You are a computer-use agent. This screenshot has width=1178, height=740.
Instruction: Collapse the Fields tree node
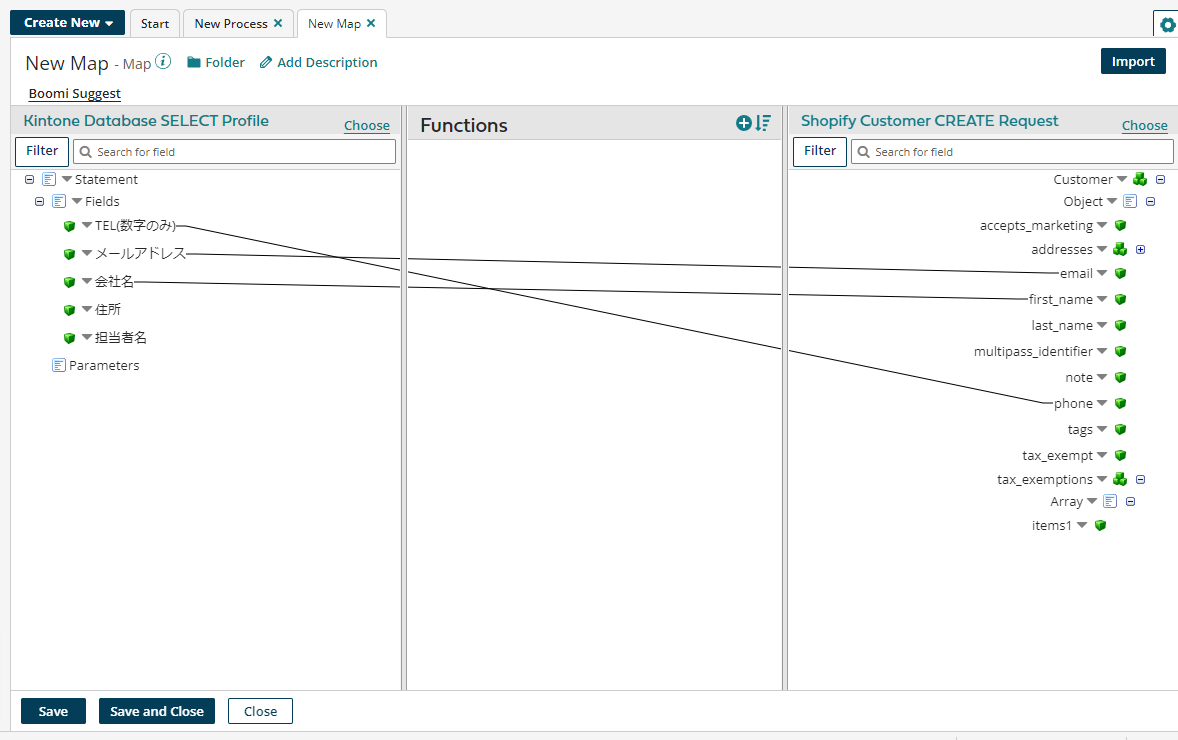tap(40, 201)
